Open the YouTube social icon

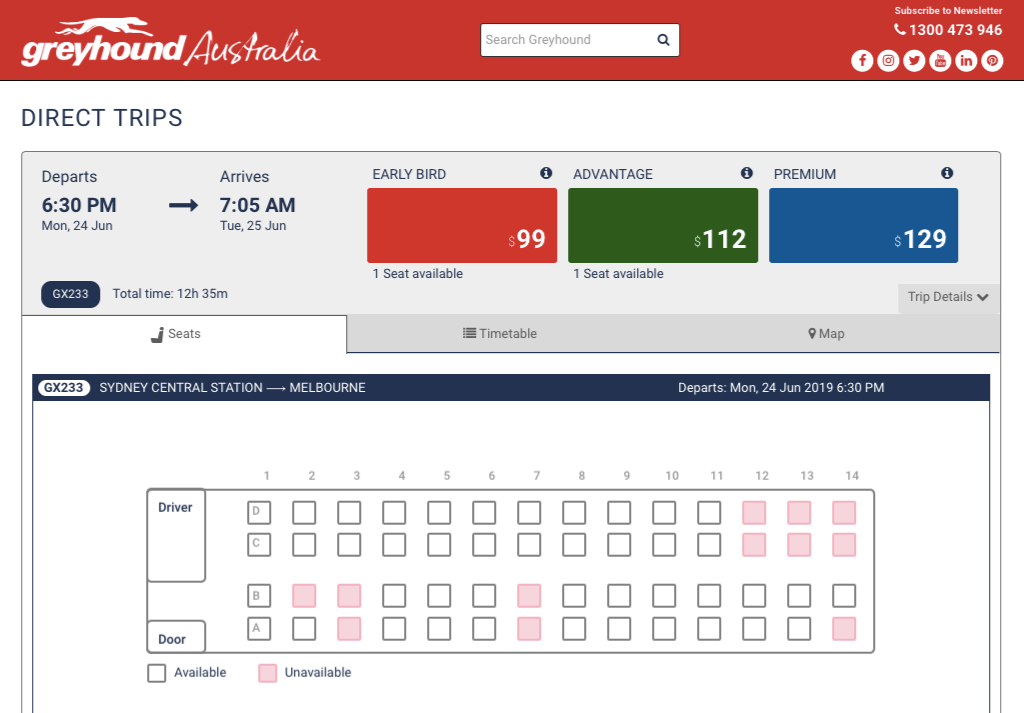pos(940,61)
